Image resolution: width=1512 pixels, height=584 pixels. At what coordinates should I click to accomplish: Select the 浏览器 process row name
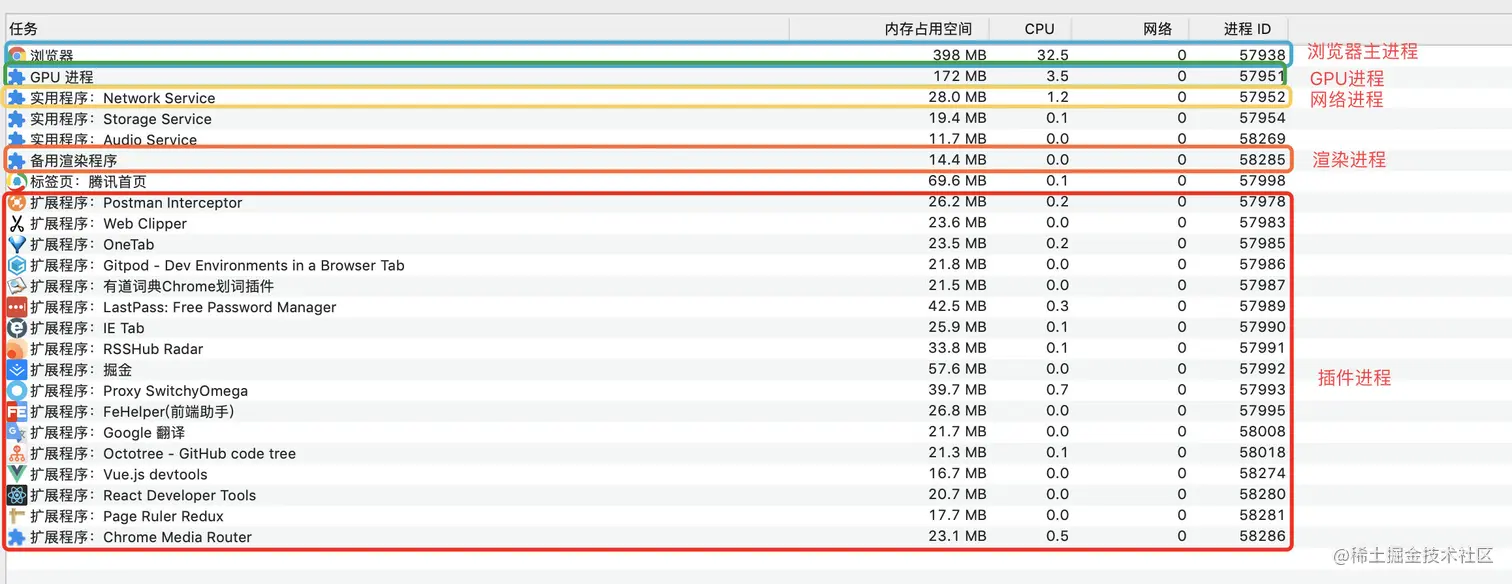[x=52, y=56]
